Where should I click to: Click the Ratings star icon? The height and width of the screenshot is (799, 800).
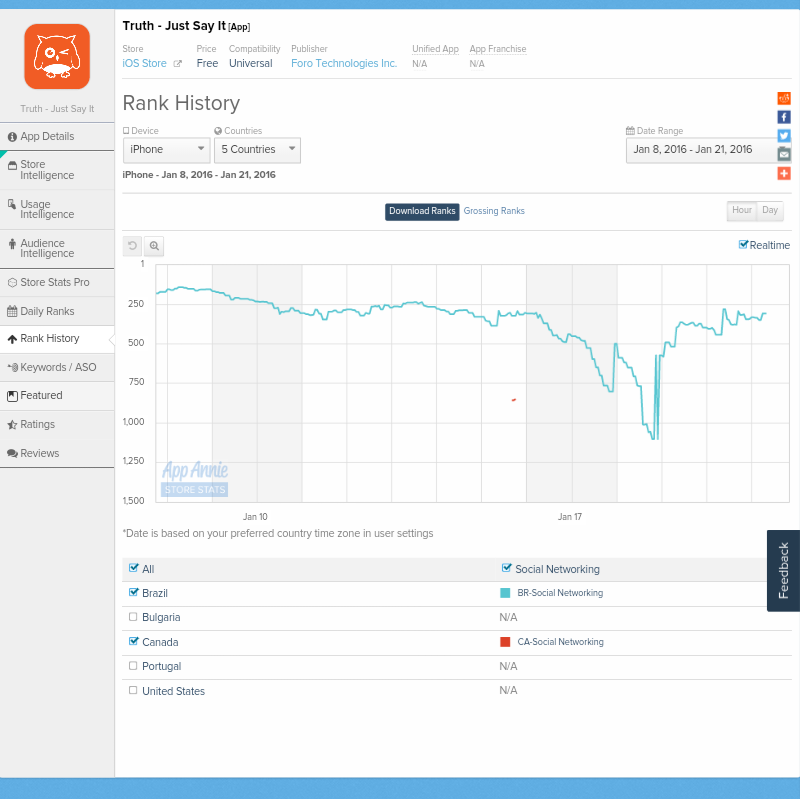(x=12, y=425)
